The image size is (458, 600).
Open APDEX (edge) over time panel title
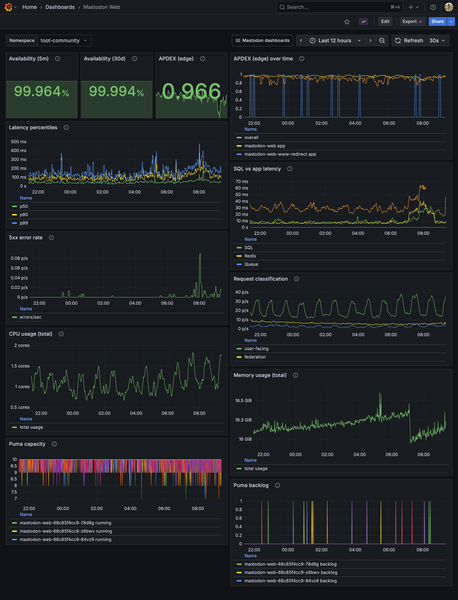263,59
